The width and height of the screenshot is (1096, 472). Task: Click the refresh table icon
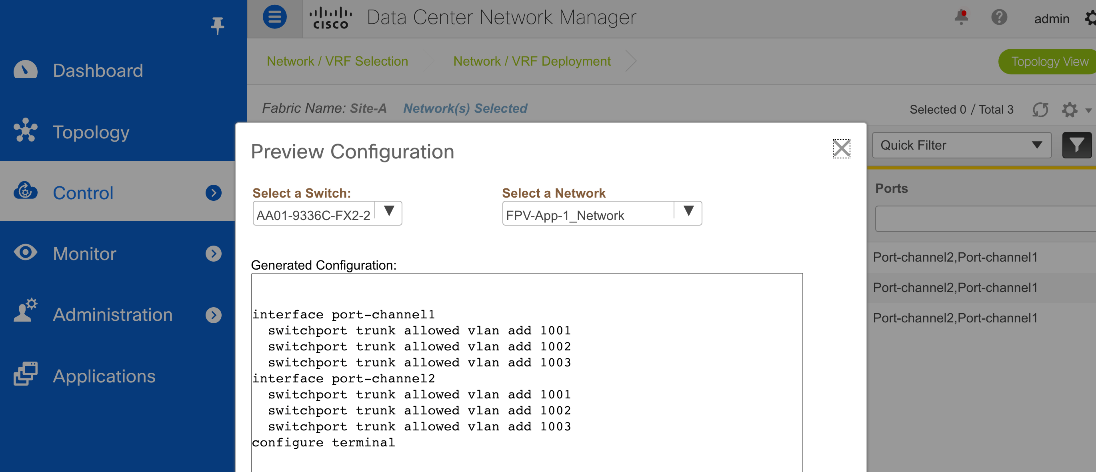click(x=1041, y=110)
